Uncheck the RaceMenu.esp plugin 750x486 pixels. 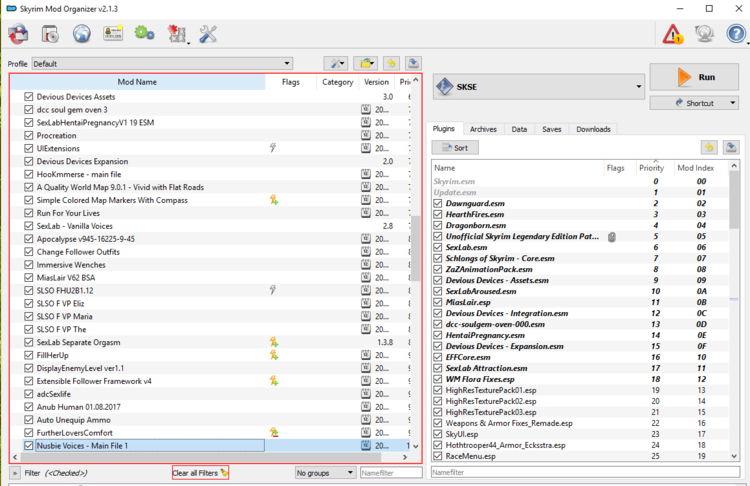tap(438, 456)
